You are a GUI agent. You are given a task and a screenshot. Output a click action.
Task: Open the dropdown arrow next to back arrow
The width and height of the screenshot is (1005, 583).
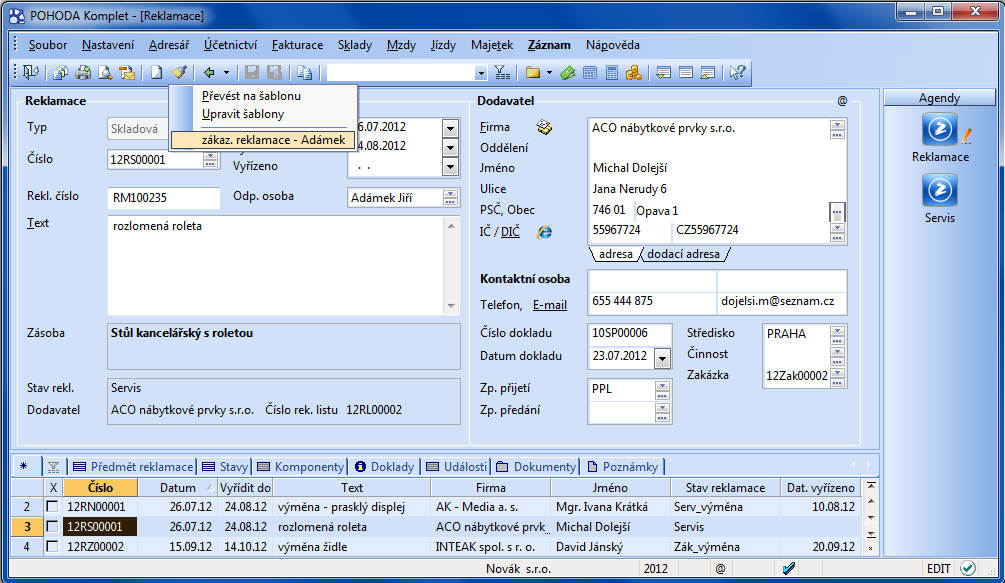tap(226, 72)
